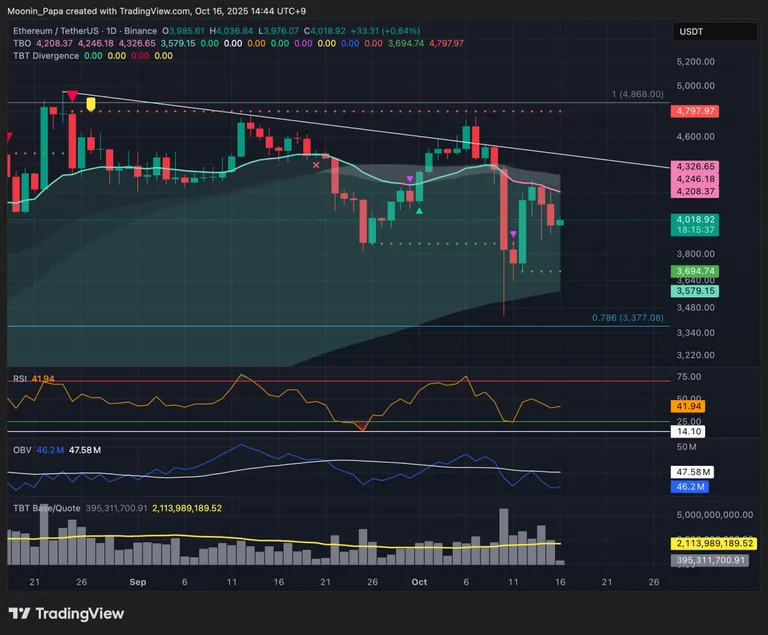Click the green up-triangle signal marker

419,210
